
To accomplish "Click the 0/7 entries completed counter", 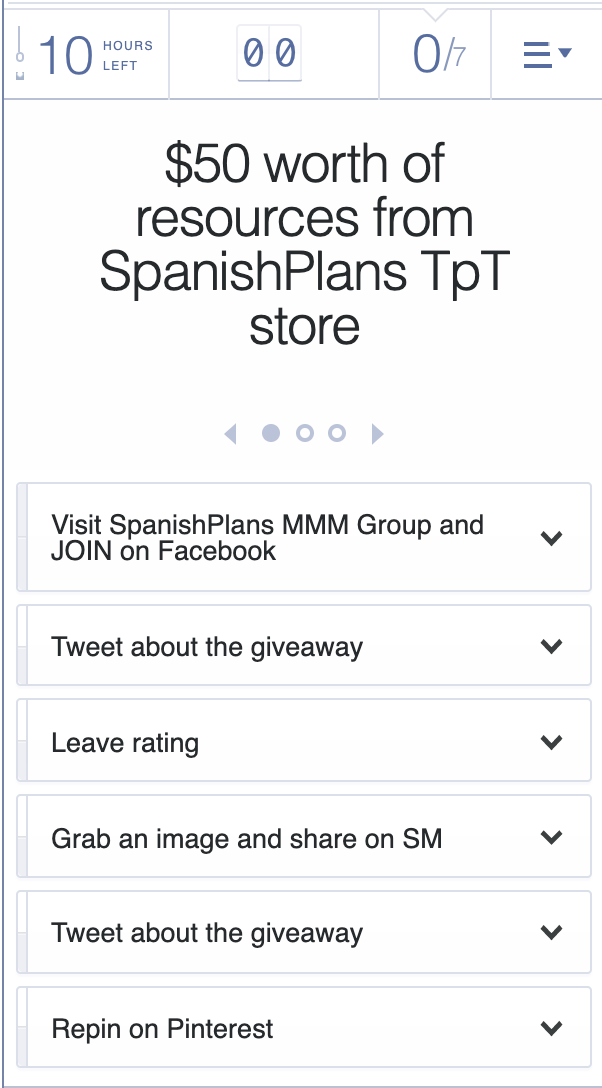I will tap(437, 54).
